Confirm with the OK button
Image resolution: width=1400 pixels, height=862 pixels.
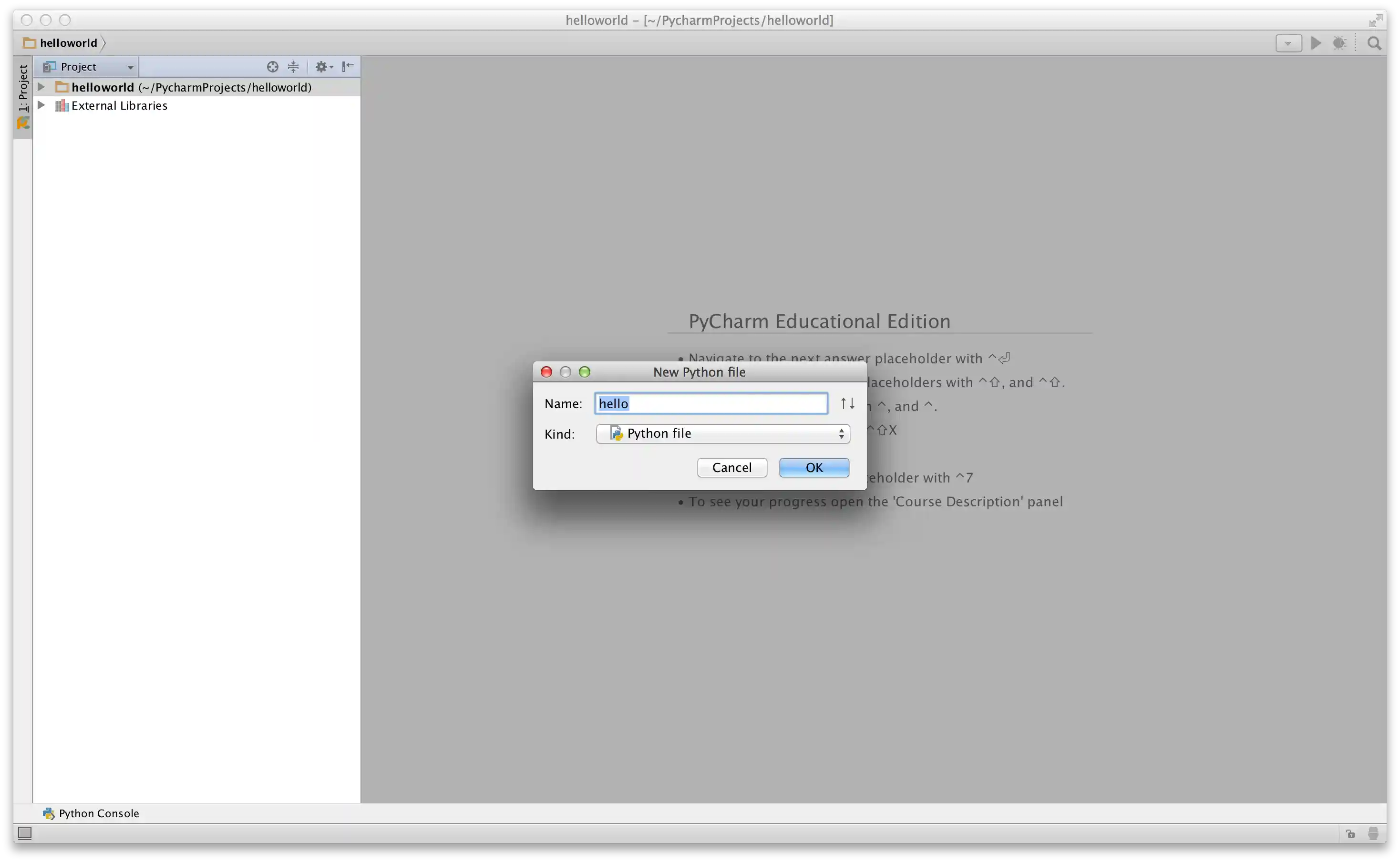813,468
